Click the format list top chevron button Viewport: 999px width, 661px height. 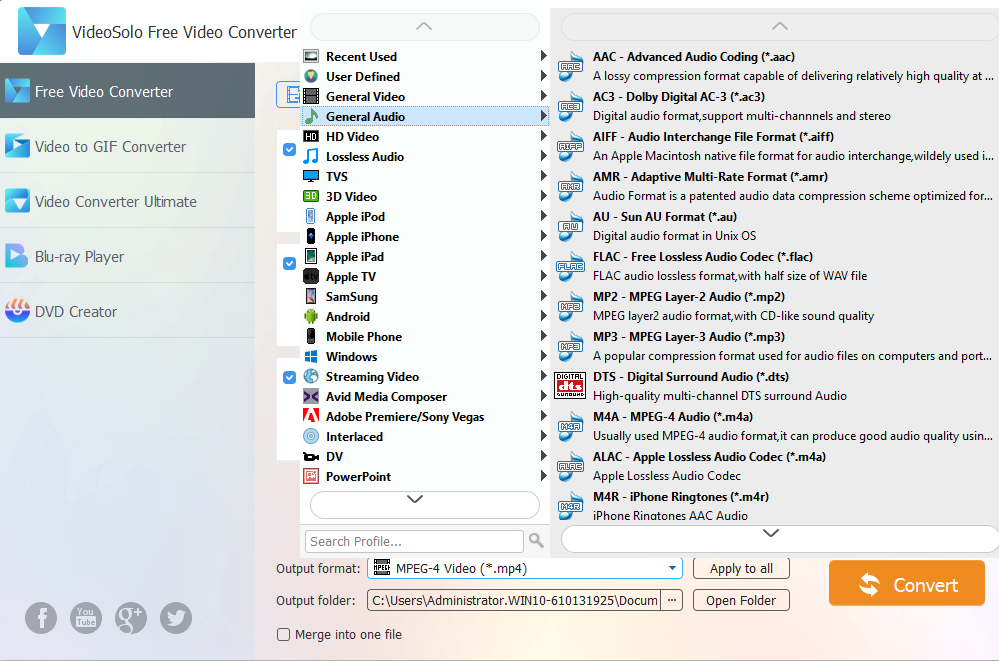pyautogui.click(x=779, y=26)
